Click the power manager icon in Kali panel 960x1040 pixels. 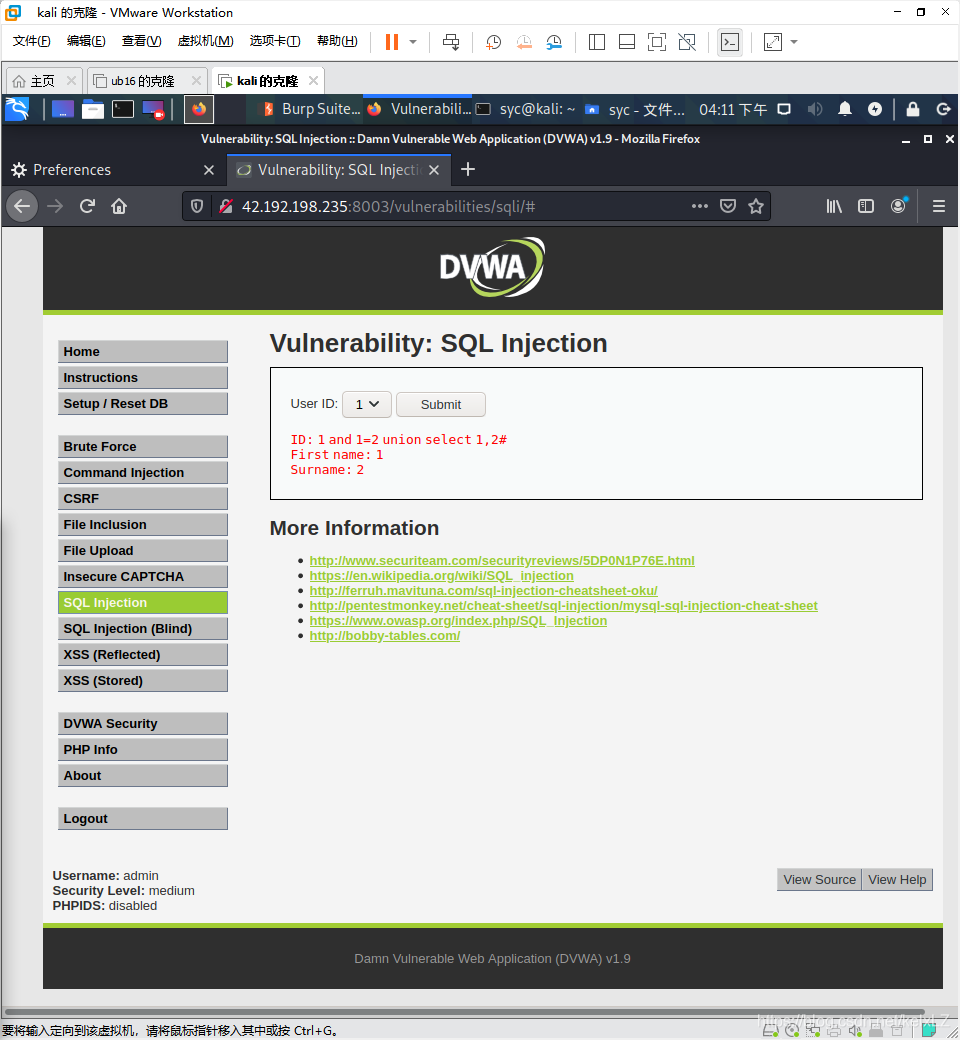(875, 109)
